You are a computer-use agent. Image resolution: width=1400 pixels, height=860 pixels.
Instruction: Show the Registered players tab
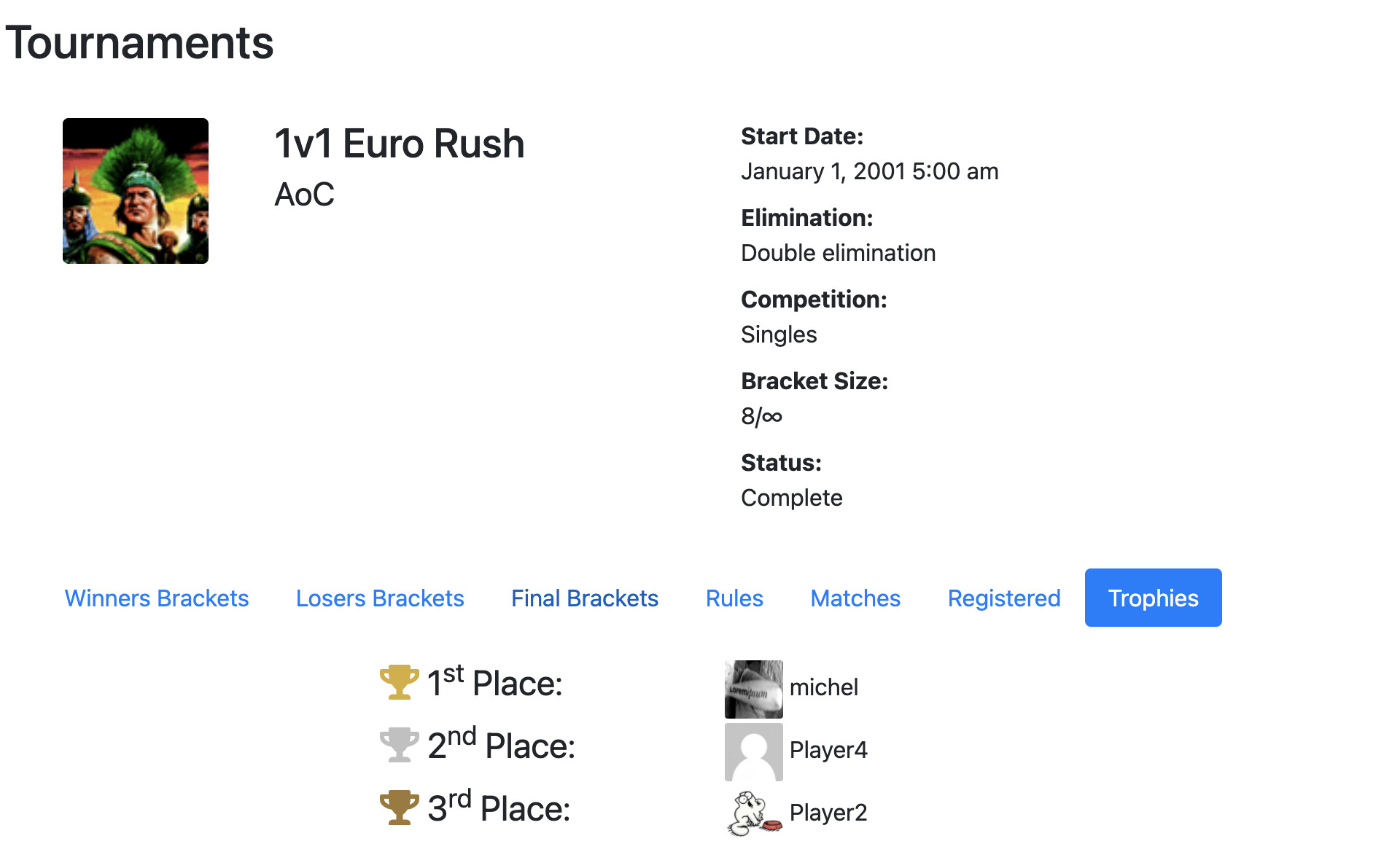pos(1004,598)
